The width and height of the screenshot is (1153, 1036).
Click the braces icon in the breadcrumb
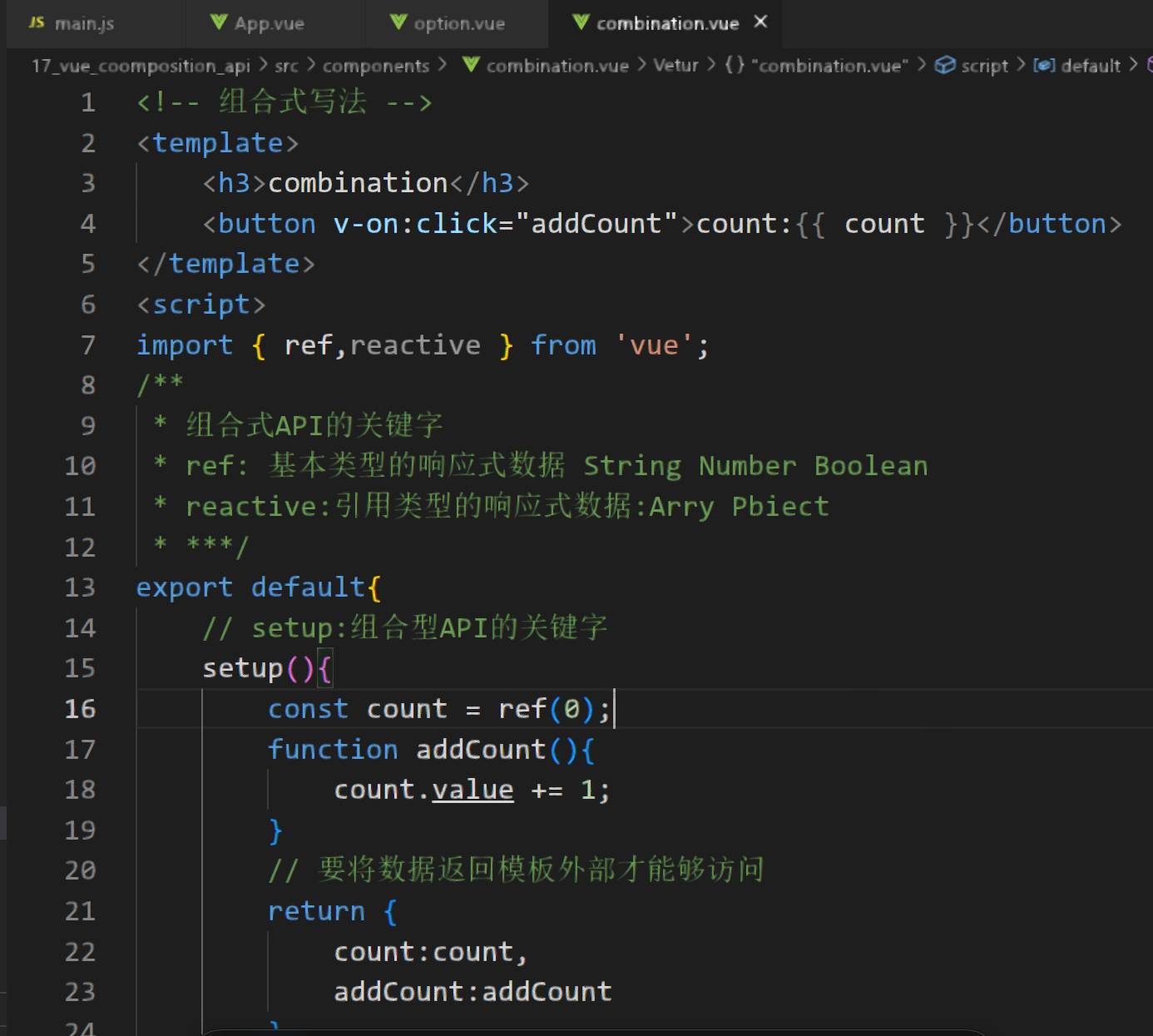click(735, 65)
